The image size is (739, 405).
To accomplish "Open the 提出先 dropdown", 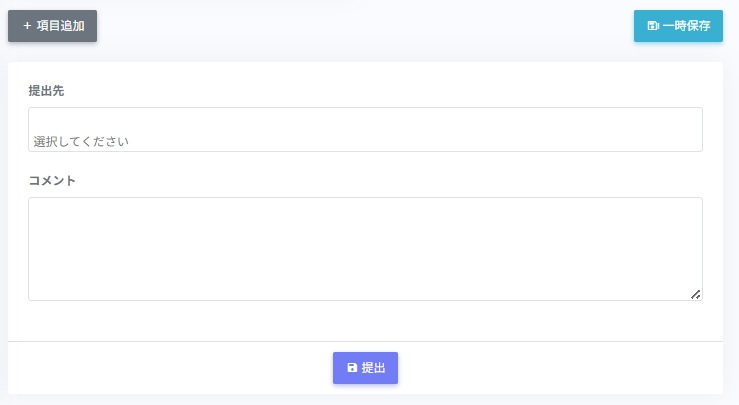I will [x=365, y=130].
